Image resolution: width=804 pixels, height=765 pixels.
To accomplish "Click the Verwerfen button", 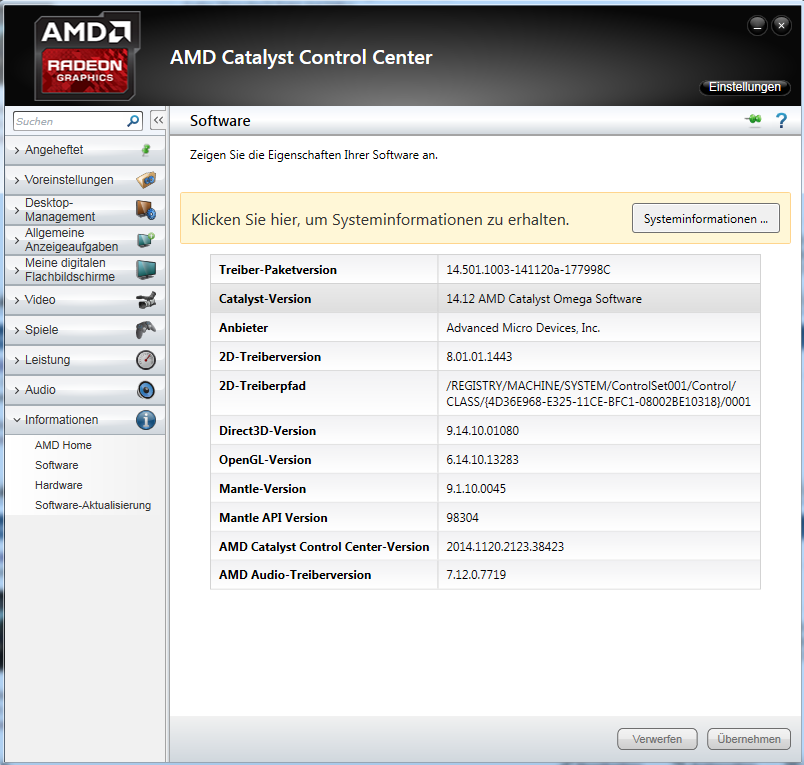I will [657, 739].
